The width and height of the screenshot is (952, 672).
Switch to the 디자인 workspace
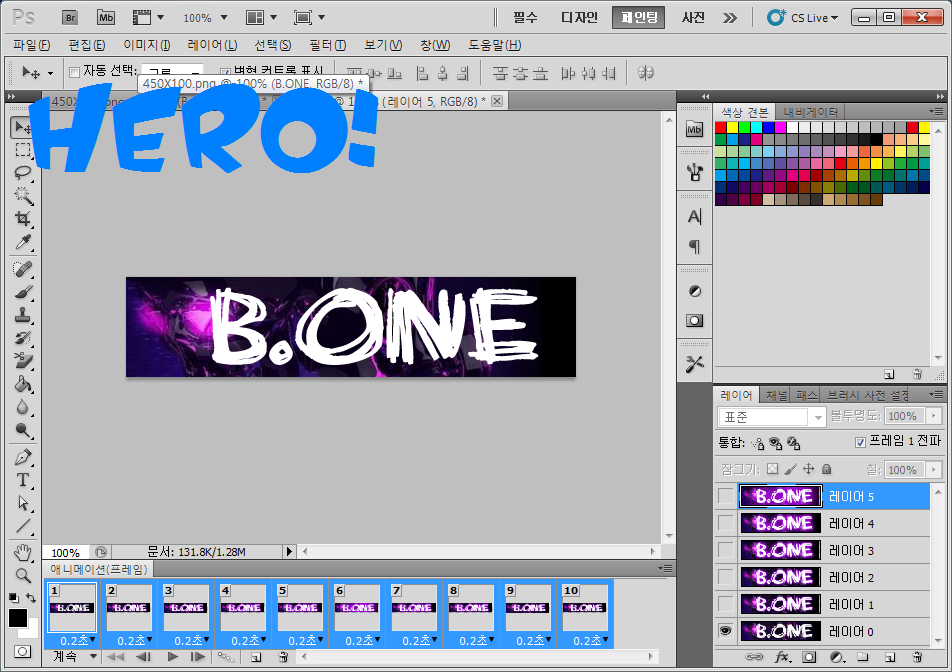pyautogui.click(x=579, y=18)
